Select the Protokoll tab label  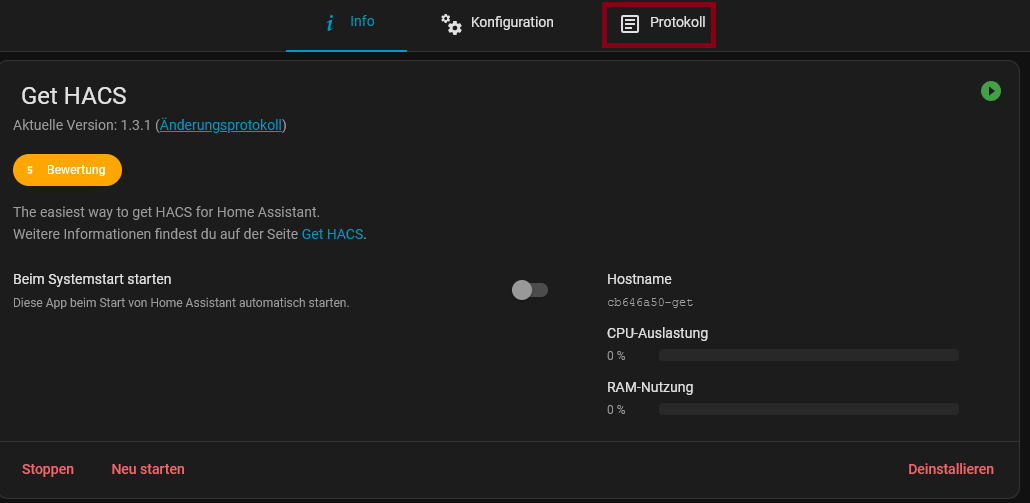(677, 22)
